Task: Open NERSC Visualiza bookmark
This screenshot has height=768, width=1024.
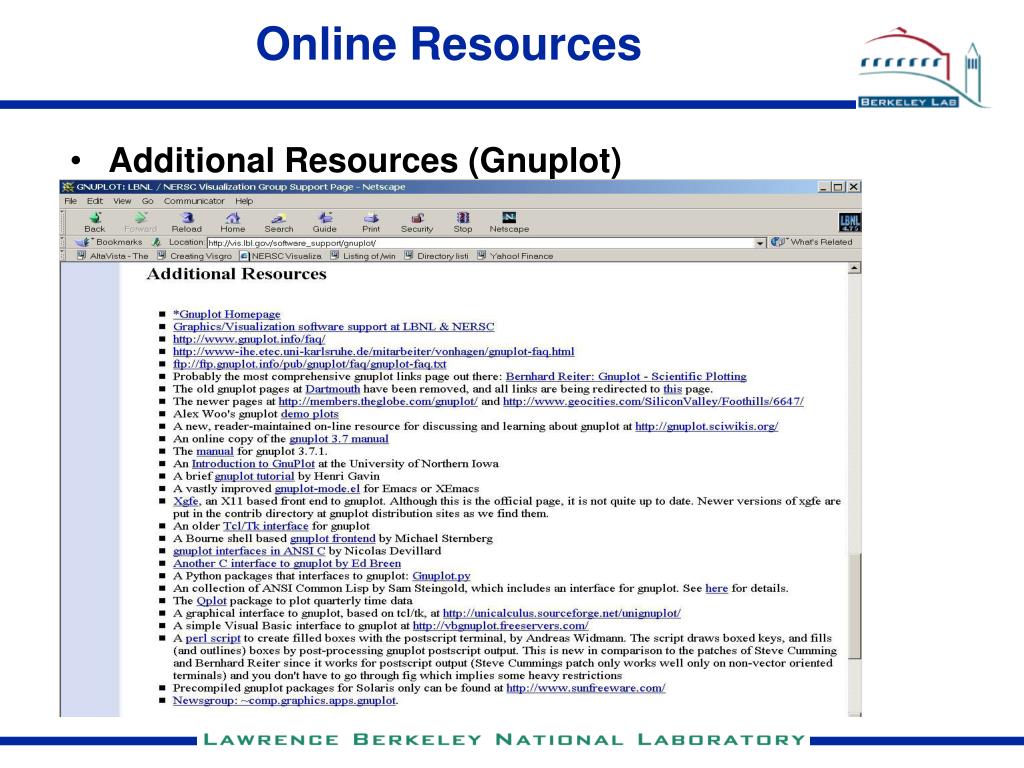Action: coord(281,256)
